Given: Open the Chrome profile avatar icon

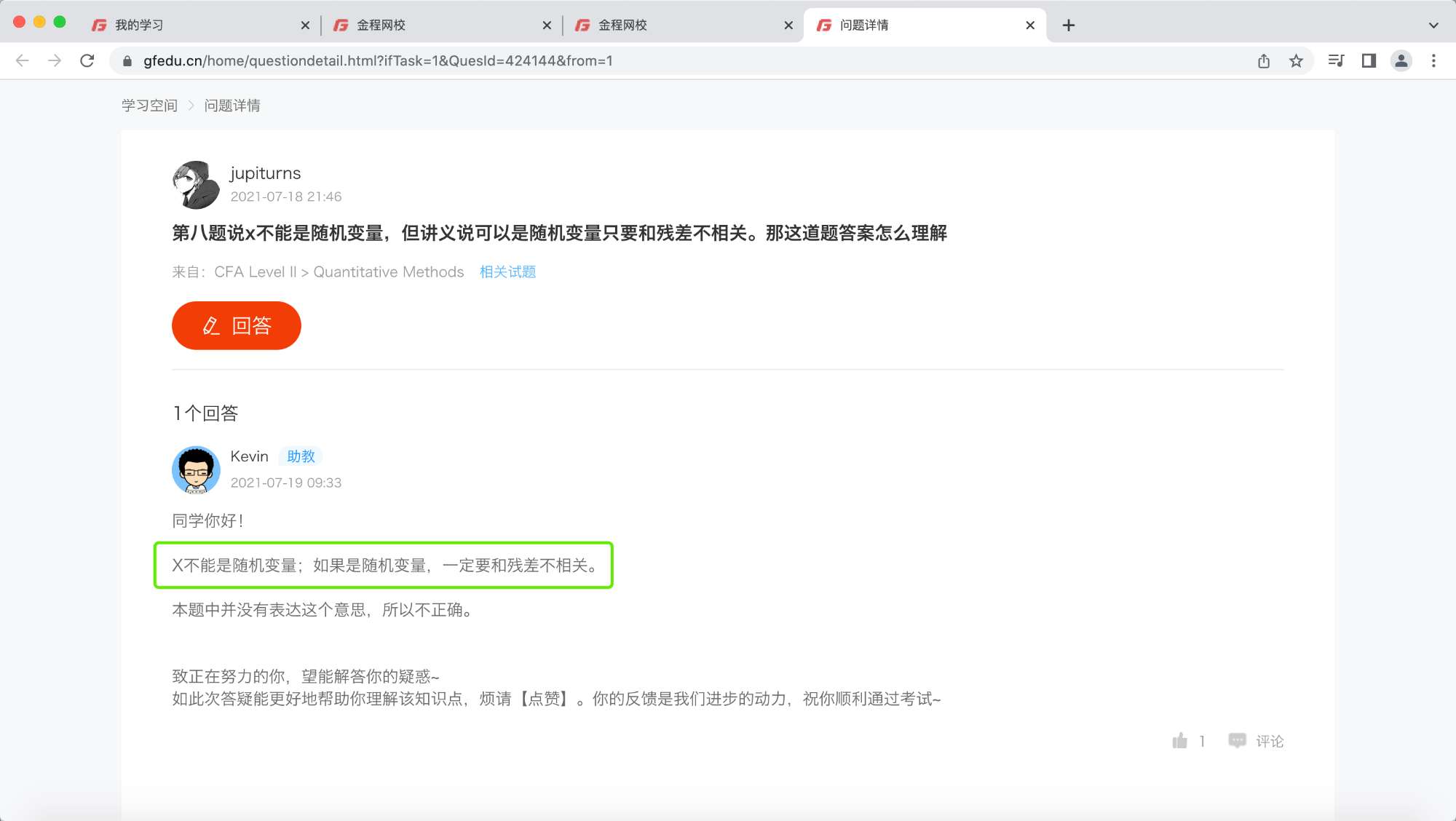Looking at the screenshot, I should [1401, 61].
